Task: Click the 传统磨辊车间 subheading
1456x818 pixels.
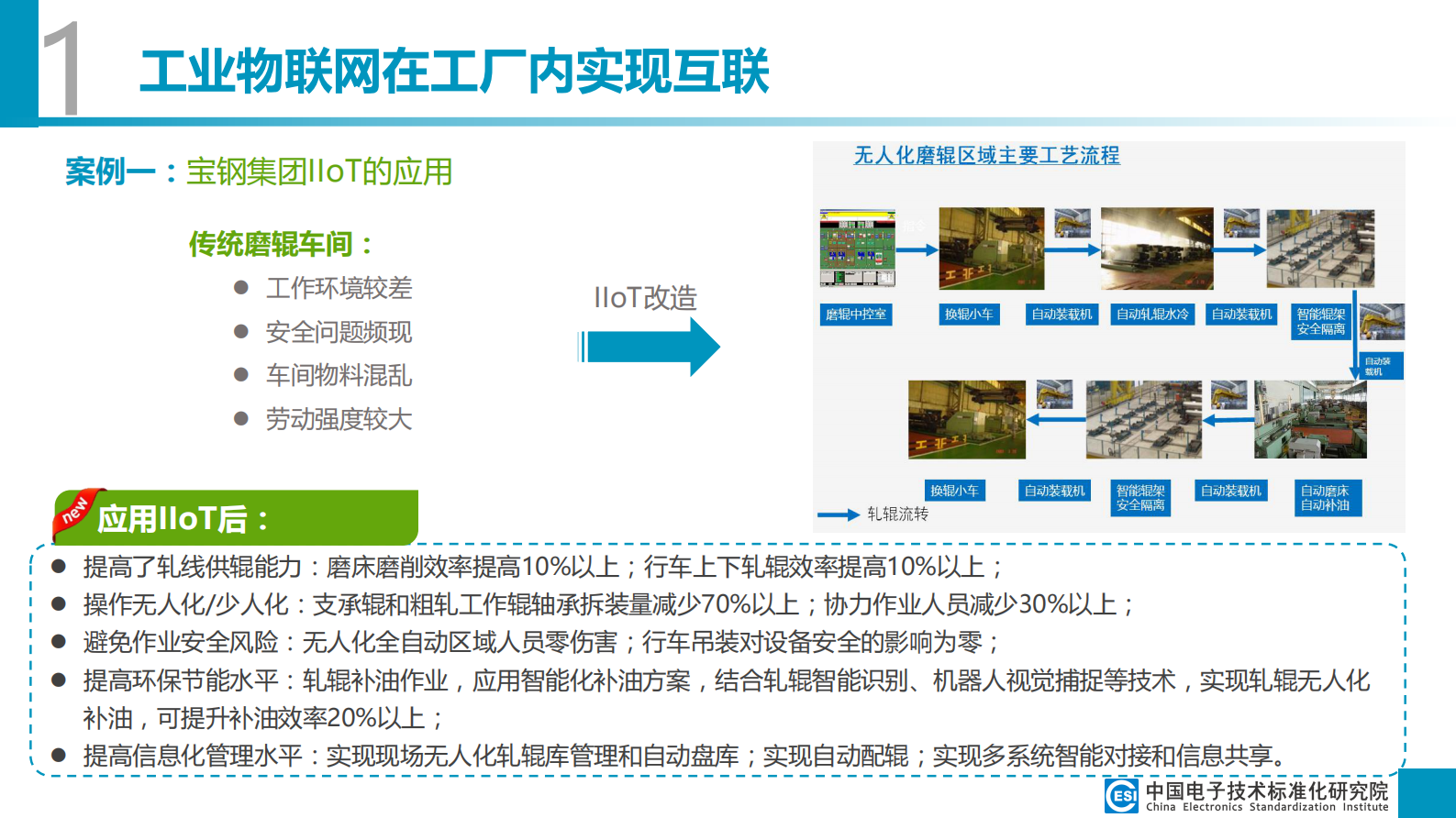Action: point(281,244)
